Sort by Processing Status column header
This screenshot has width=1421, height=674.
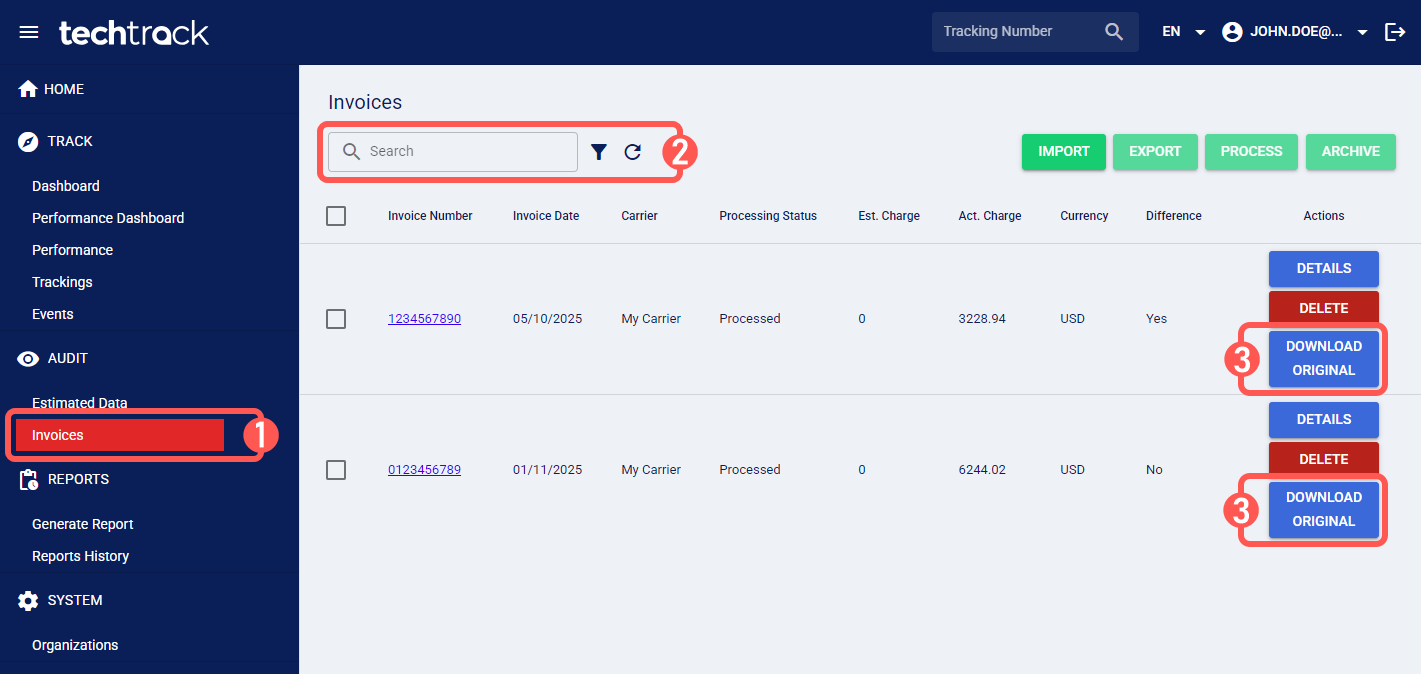768,216
